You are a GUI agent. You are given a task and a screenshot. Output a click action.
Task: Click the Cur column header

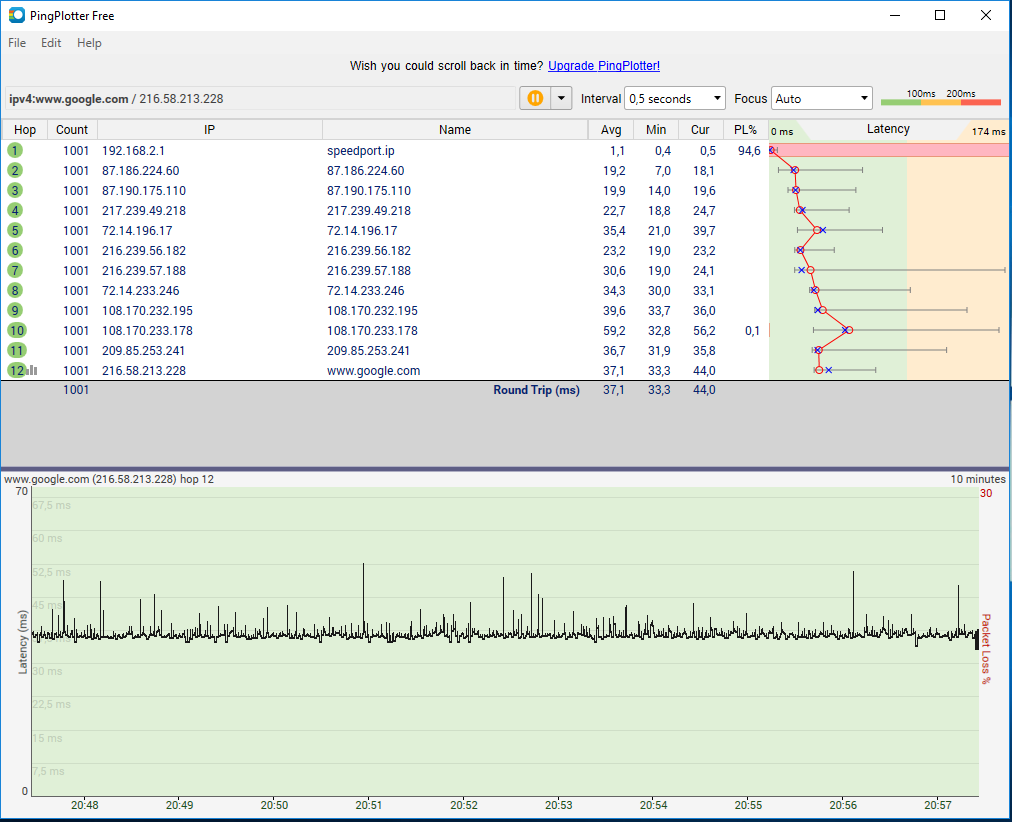700,130
